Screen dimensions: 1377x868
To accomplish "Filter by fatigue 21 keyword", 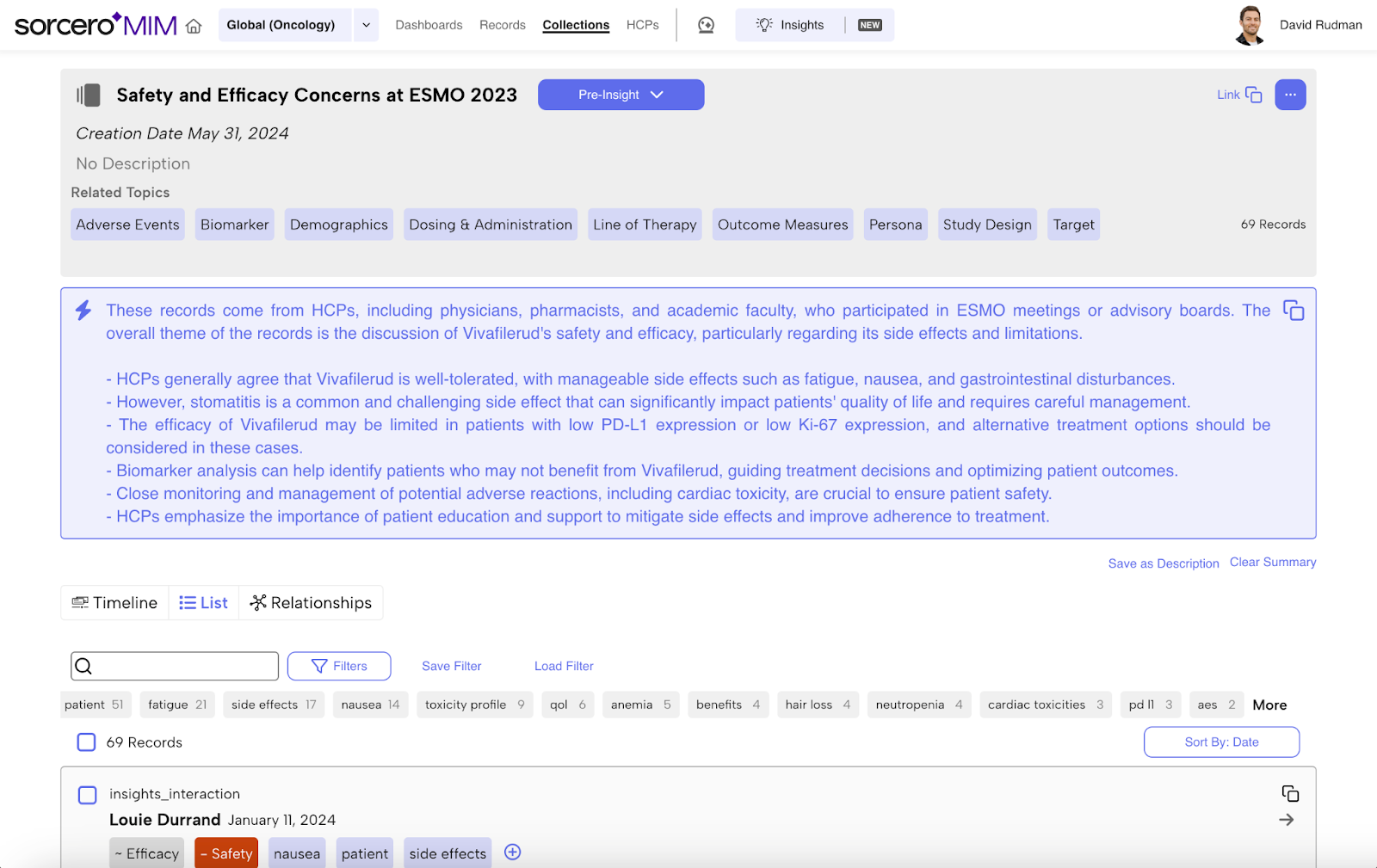I will coord(177,705).
